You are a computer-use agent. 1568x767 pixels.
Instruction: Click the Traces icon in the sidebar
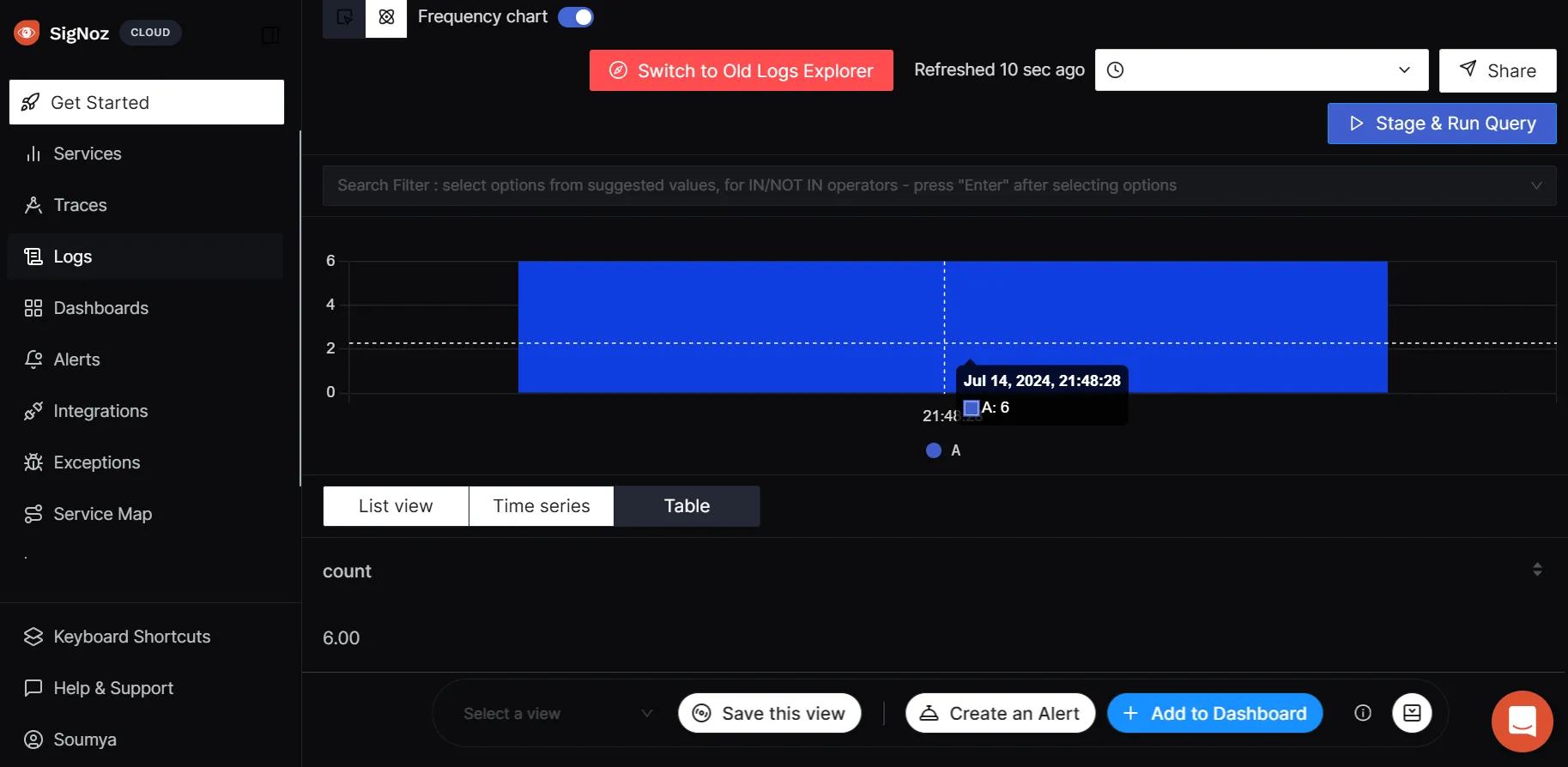click(x=33, y=205)
